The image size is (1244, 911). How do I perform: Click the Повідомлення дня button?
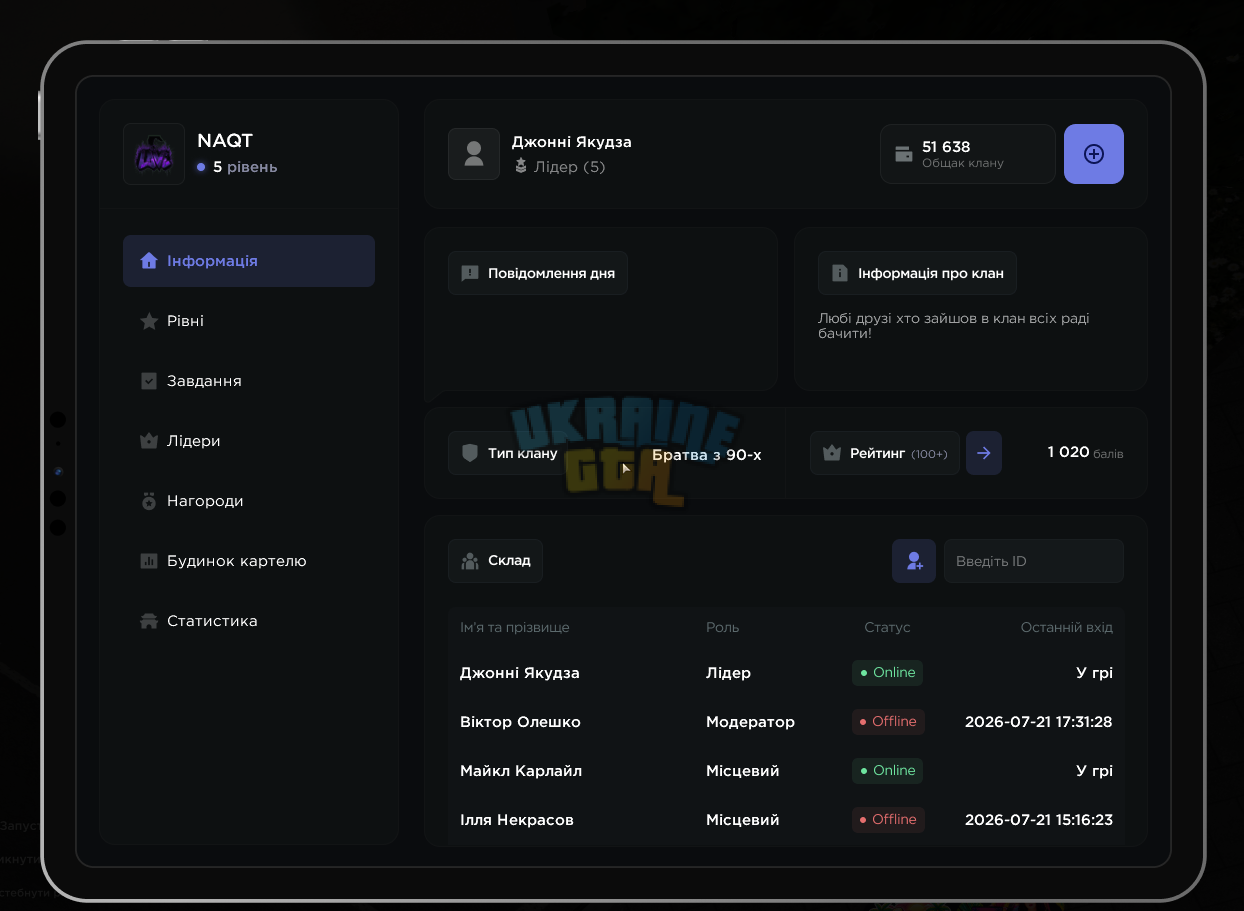coord(538,273)
